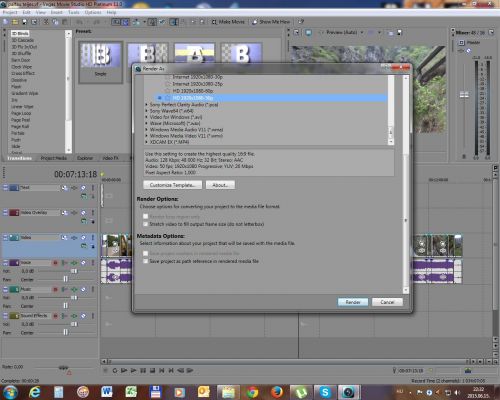Select the first transition preset thumbnail
The width and height of the screenshot is (500, 400).
[x=101, y=62]
